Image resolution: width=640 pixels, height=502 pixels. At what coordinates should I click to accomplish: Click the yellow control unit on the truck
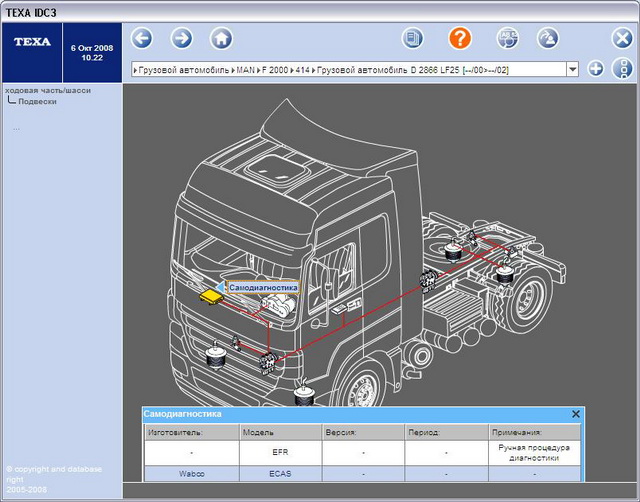(x=211, y=297)
